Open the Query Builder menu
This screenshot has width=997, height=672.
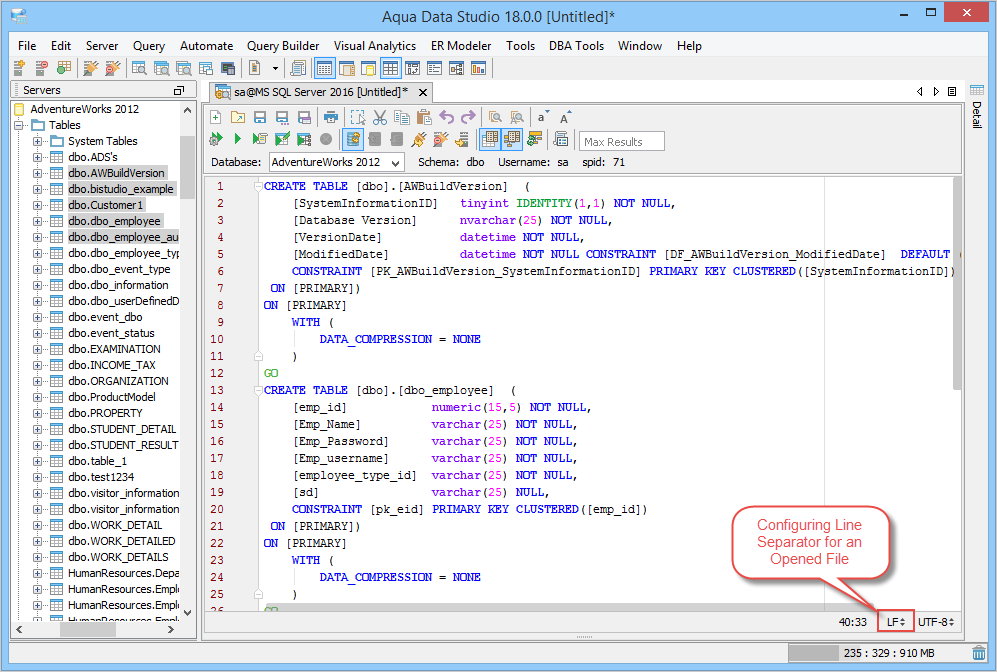(283, 46)
